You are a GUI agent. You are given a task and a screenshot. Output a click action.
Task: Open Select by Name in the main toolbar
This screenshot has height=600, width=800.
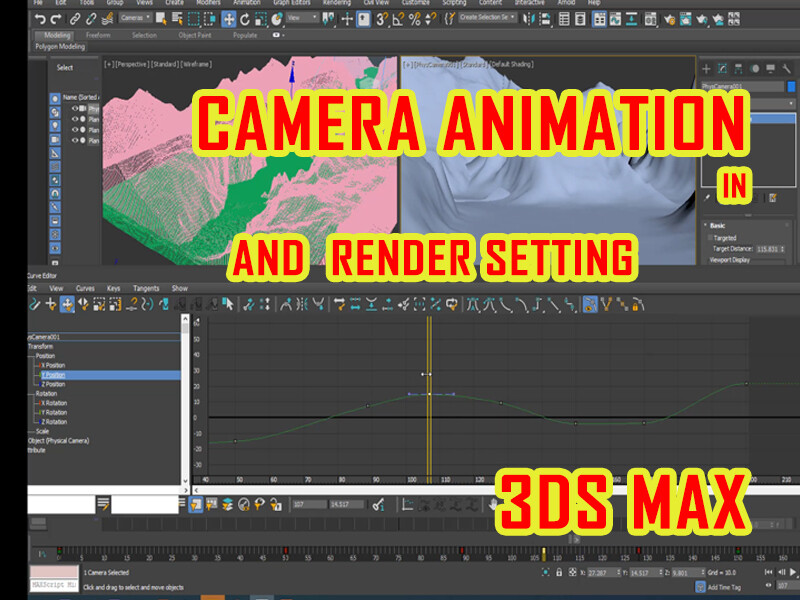point(177,17)
